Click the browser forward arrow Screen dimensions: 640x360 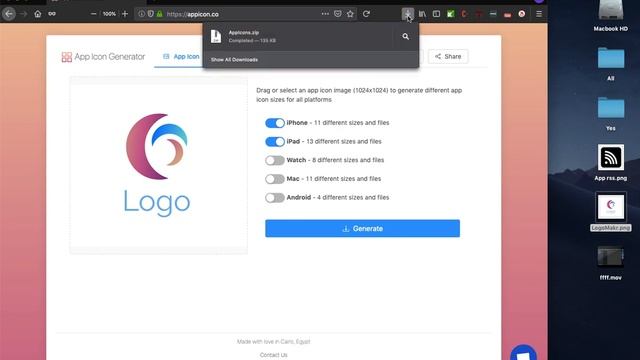pos(24,14)
